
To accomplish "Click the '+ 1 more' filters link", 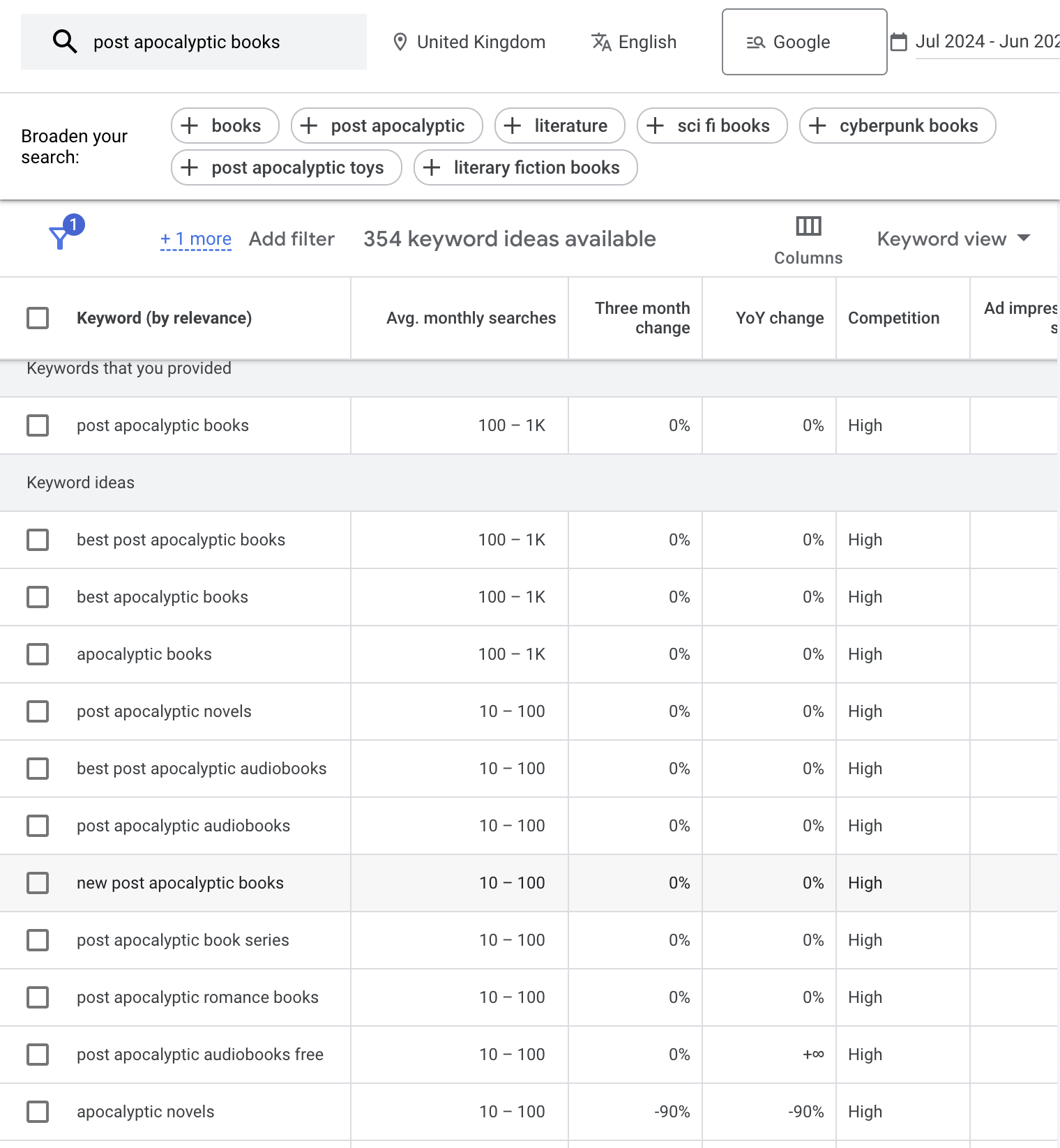I will (196, 239).
